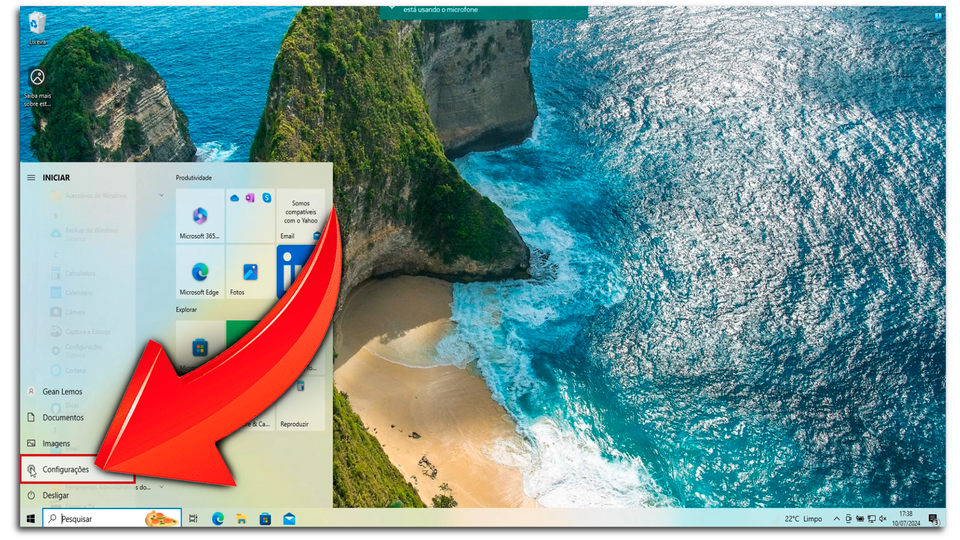Click the Produtividade group heading
Screen dimensions: 960x540
[x=193, y=178]
